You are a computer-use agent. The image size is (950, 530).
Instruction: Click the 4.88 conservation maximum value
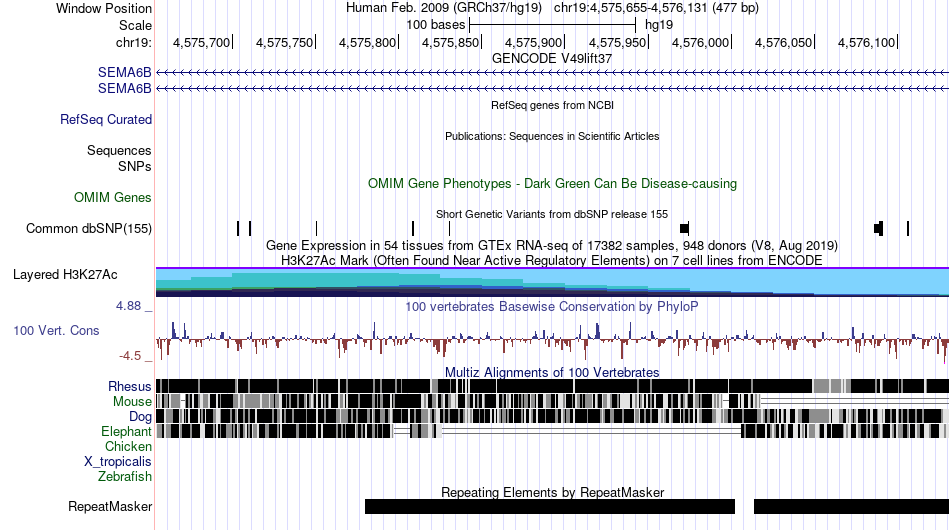pos(128,306)
